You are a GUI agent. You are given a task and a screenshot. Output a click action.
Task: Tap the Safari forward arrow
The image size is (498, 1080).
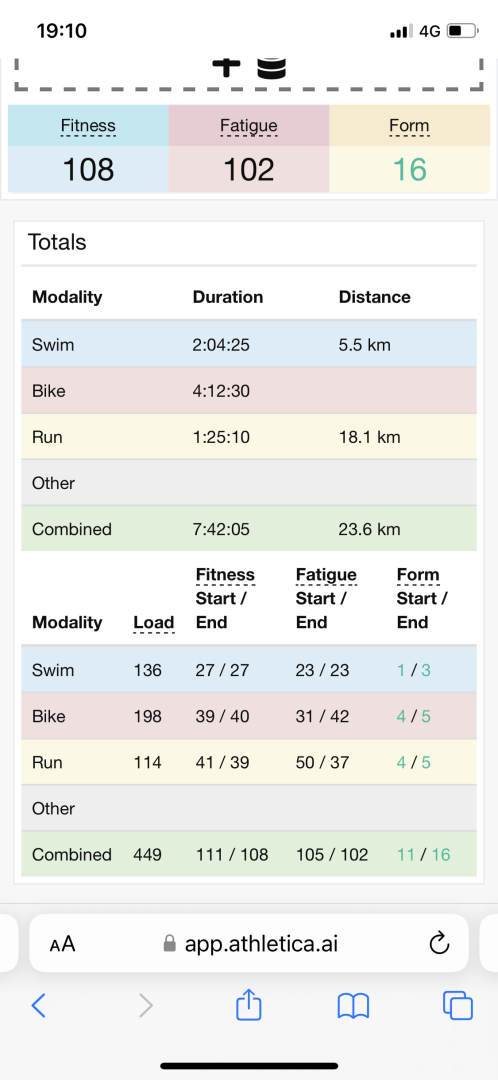(146, 1006)
